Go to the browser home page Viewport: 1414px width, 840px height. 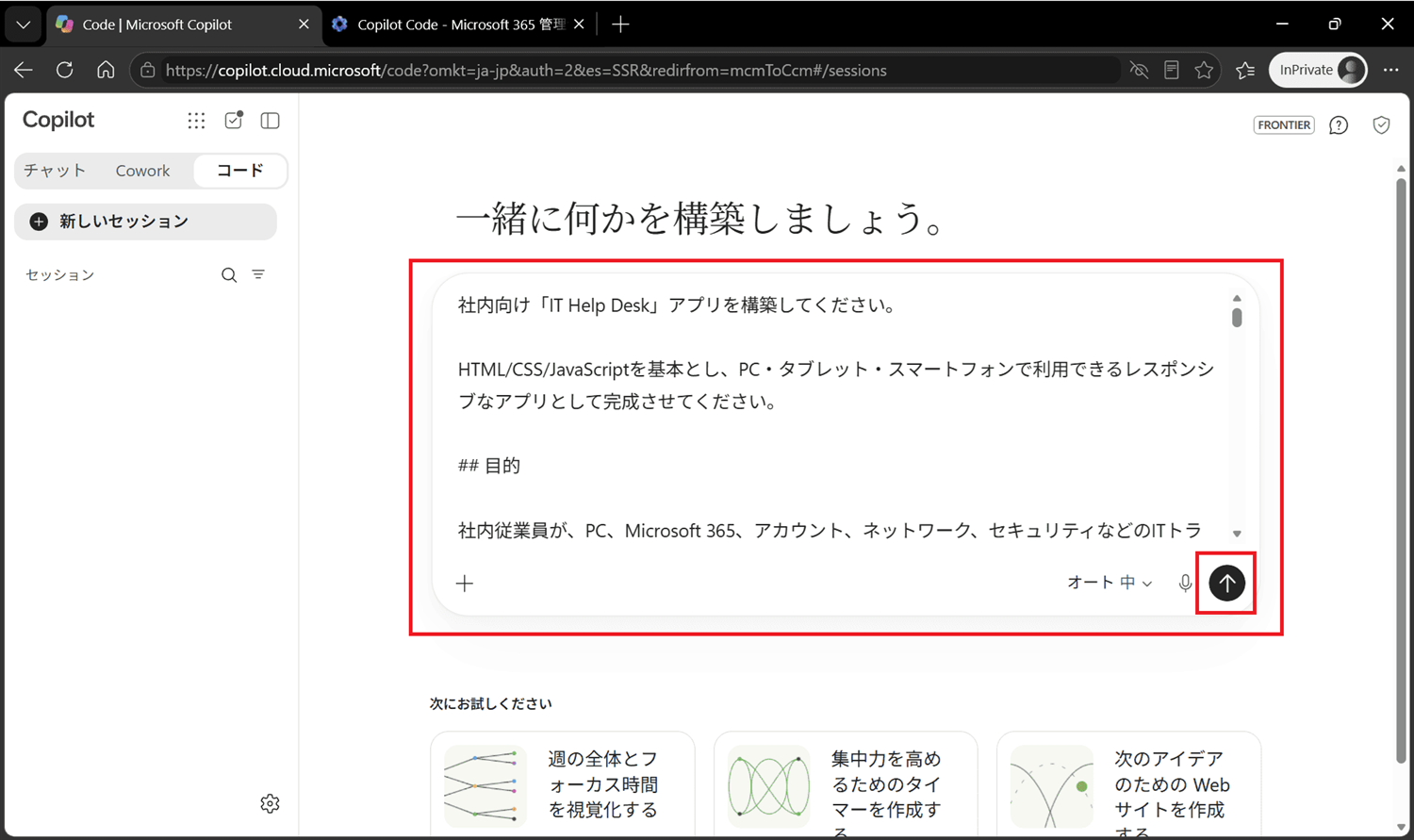pyautogui.click(x=106, y=70)
